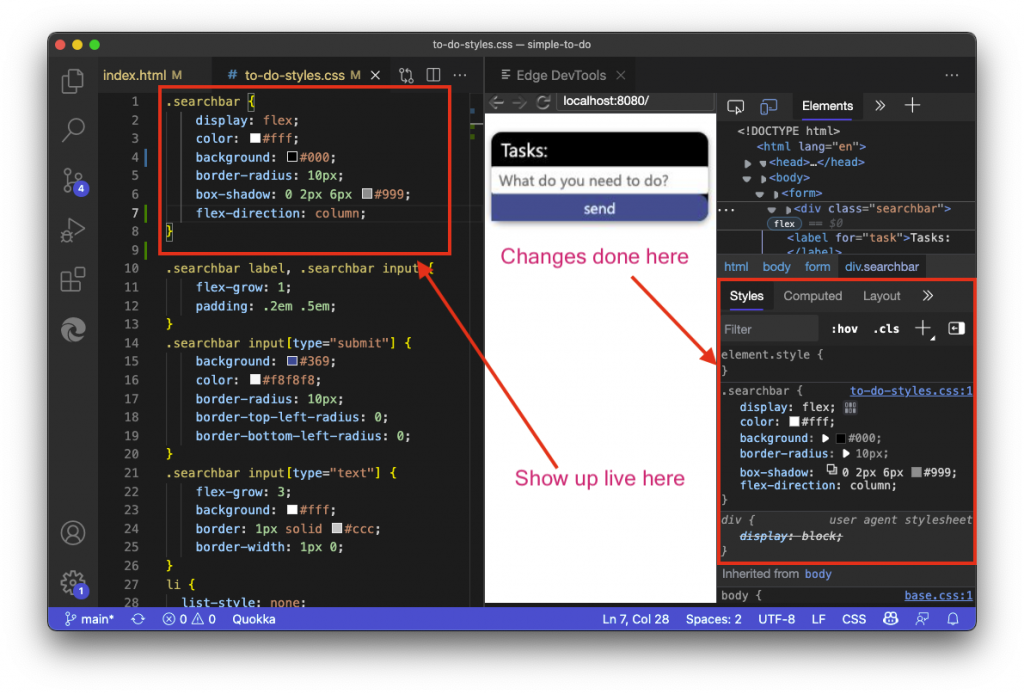Open the Manage gear in activity bar

click(x=73, y=583)
